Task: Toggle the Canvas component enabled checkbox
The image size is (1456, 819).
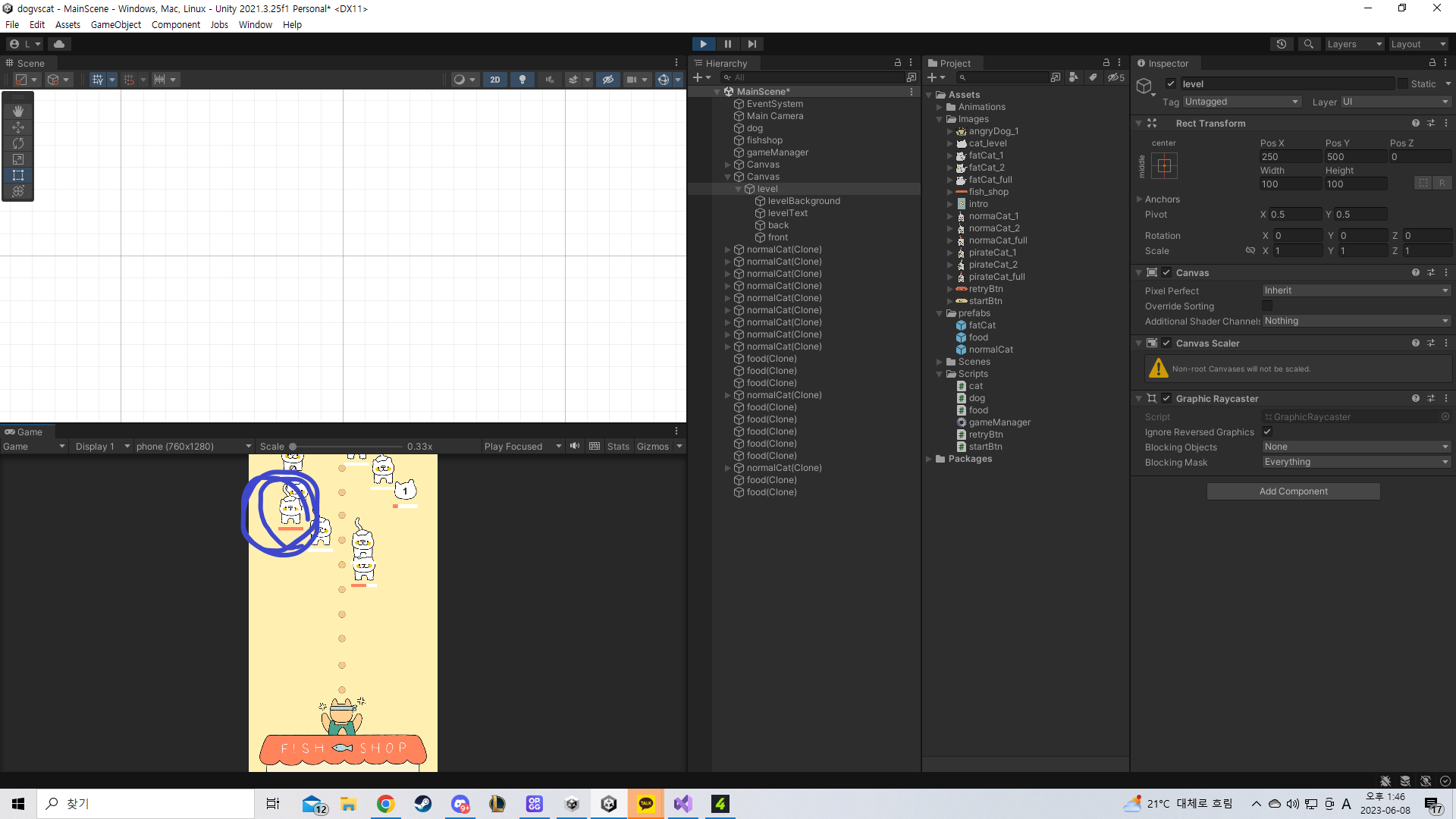Action: coord(1166,273)
